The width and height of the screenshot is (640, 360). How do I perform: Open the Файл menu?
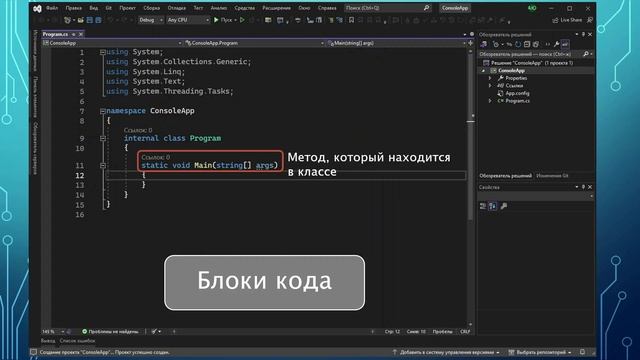pyautogui.click(x=52, y=8)
